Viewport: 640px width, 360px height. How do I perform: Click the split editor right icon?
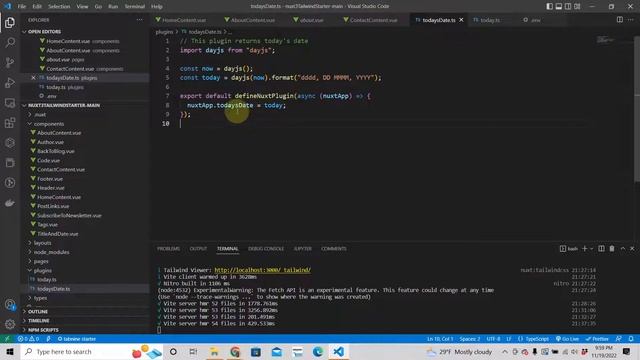point(620,20)
